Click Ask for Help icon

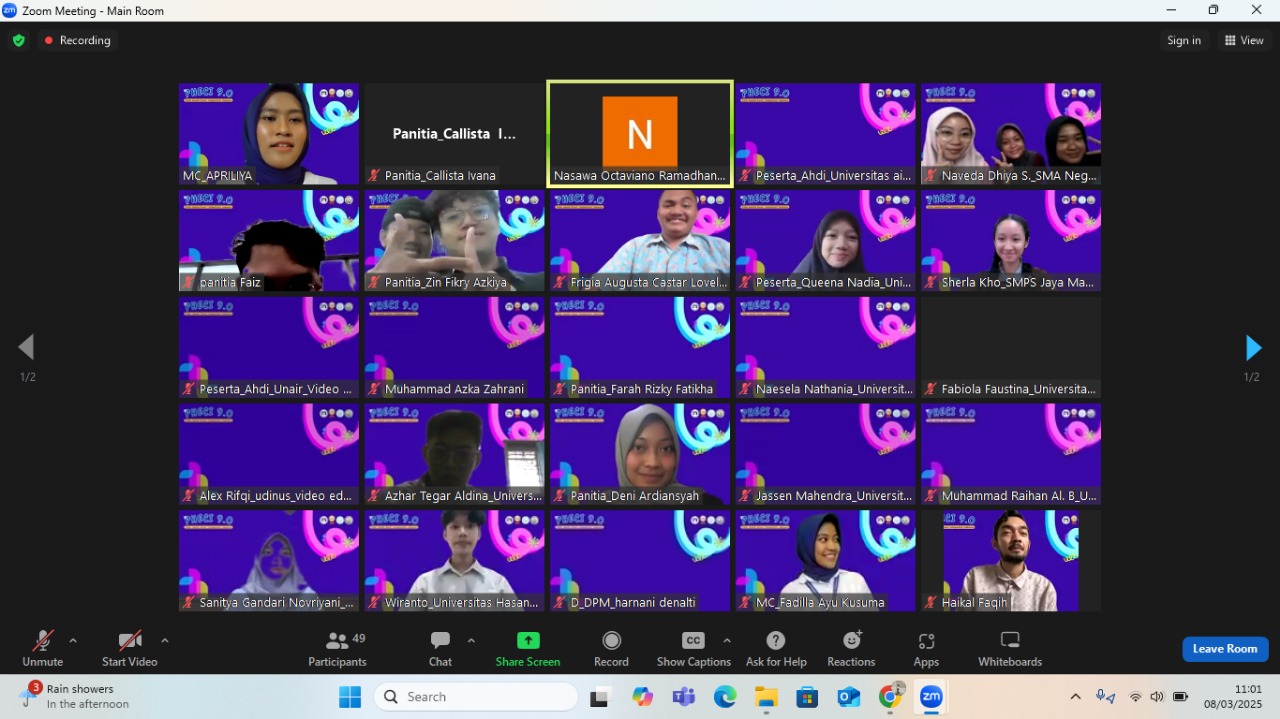[776, 640]
